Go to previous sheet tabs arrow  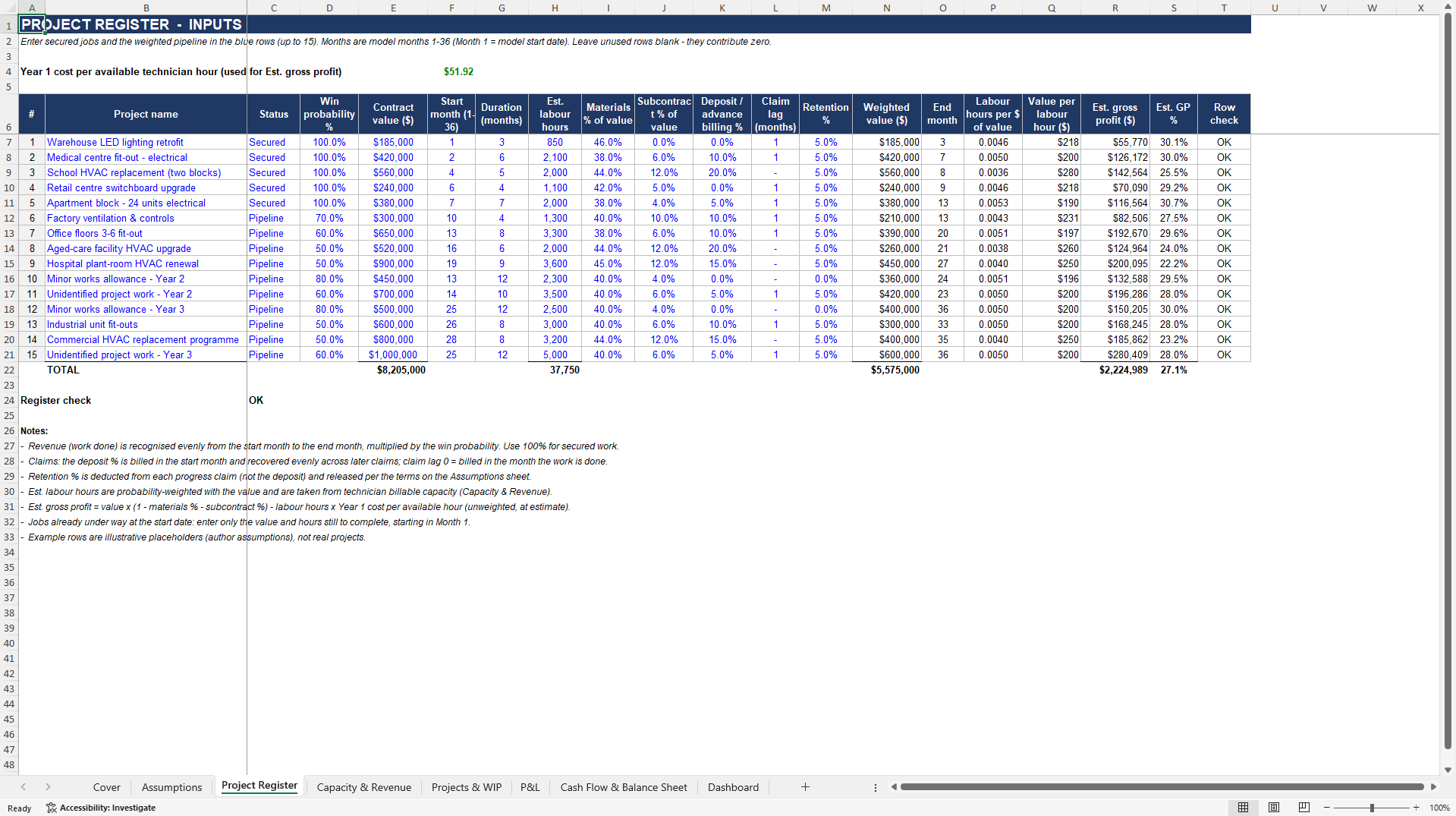[x=24, y=787]
